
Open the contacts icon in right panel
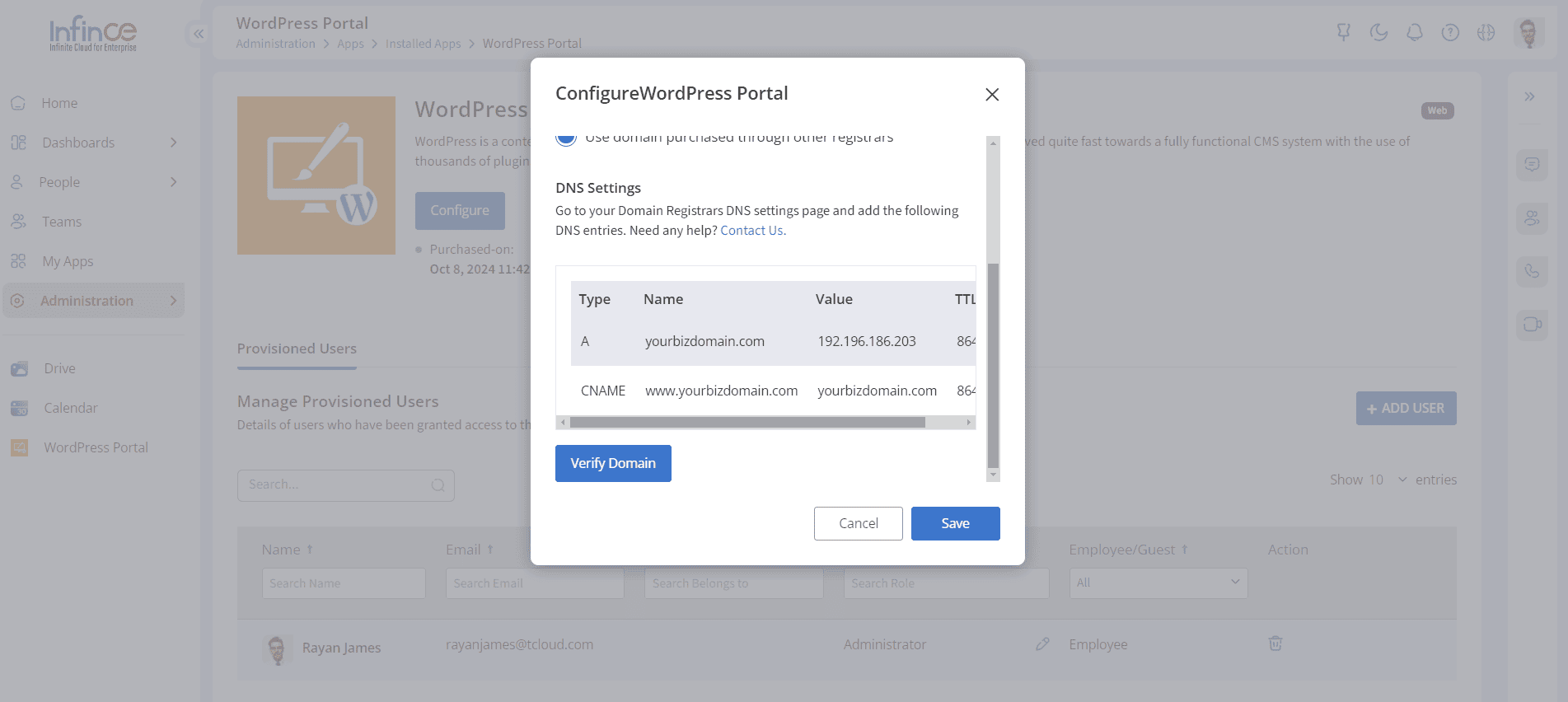pyautogui.click(x=1532, y=218)
